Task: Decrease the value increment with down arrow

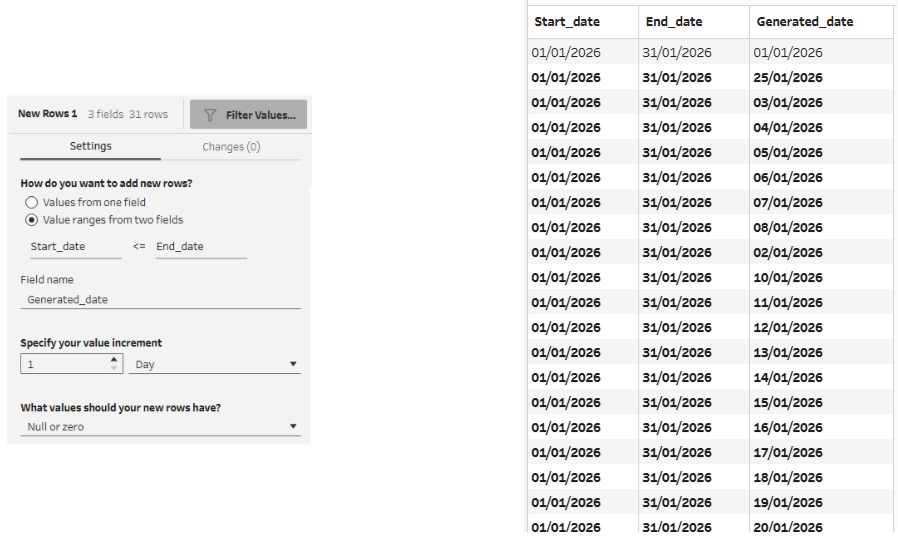Action: click(114, 369)
